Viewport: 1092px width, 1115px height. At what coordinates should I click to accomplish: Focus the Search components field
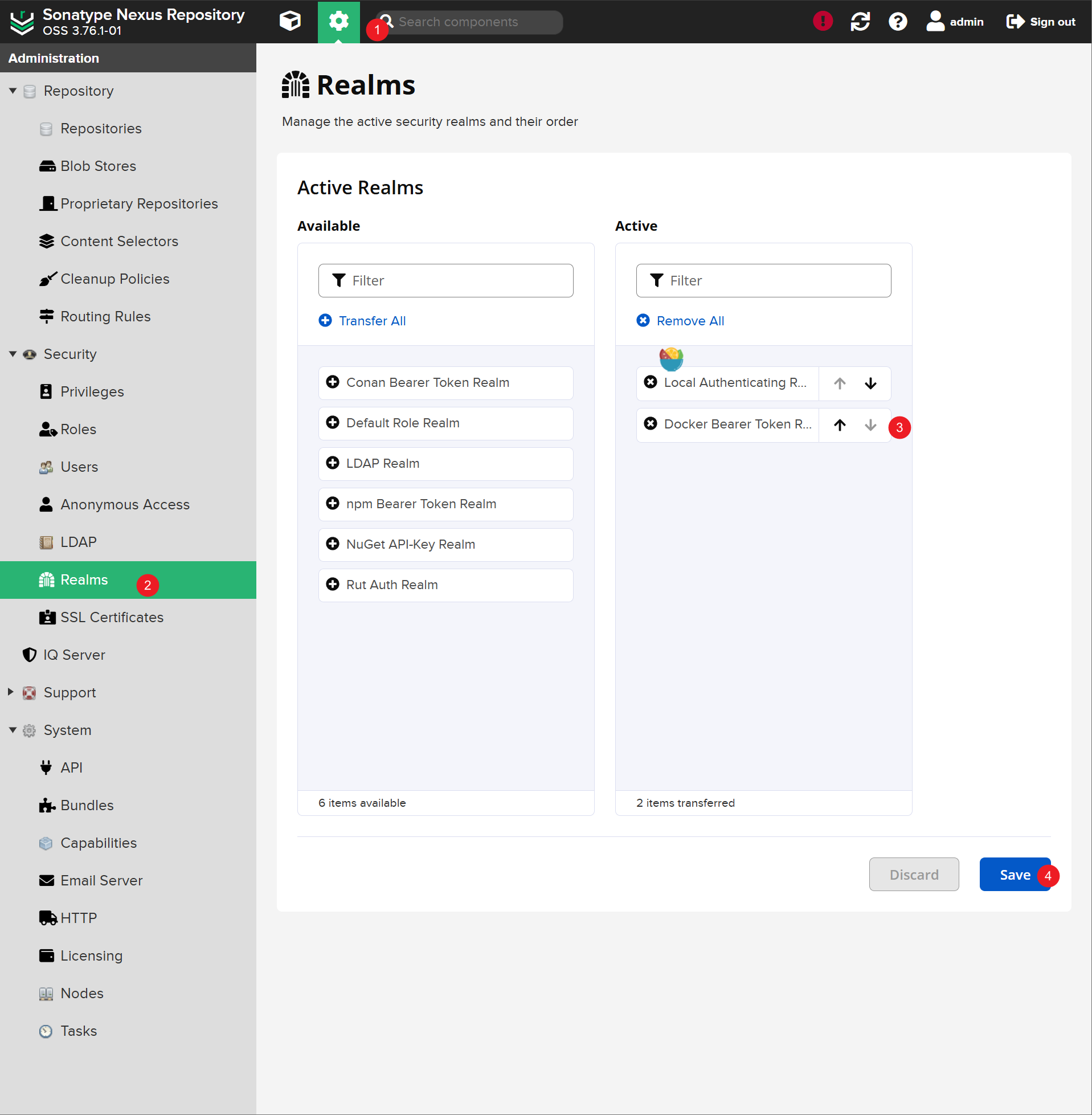469,22
